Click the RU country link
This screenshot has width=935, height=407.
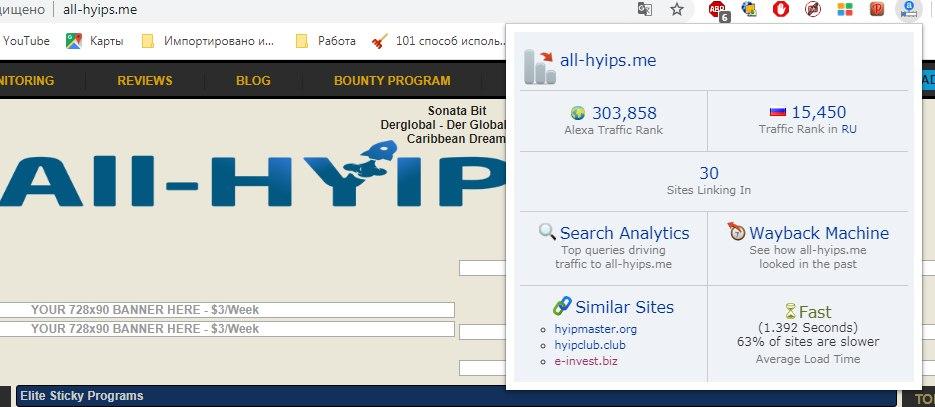pyautogui.click(x=849, y=129)
